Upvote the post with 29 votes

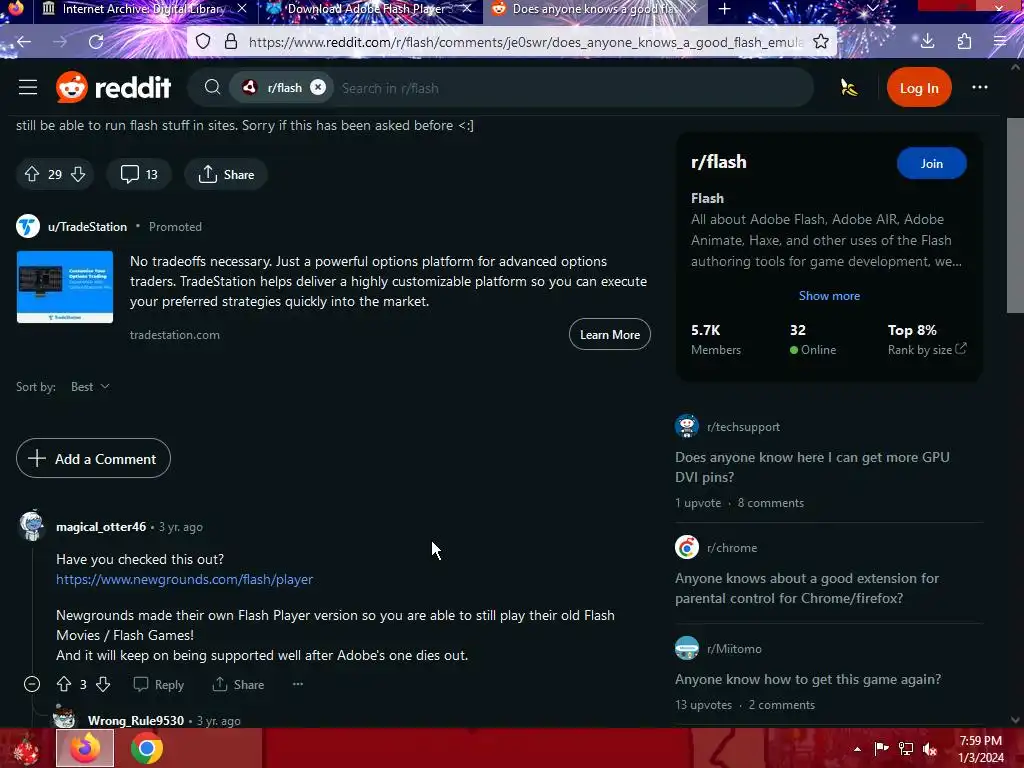click(32, 174)
